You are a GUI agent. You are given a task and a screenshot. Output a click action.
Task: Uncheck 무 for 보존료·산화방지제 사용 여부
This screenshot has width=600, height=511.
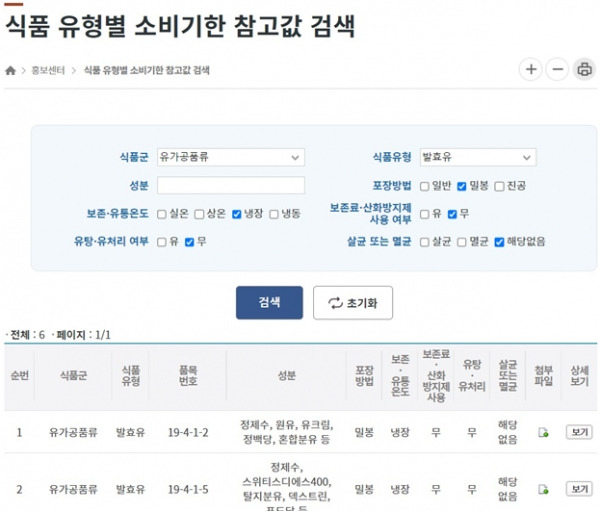click(x=452, y=214)
